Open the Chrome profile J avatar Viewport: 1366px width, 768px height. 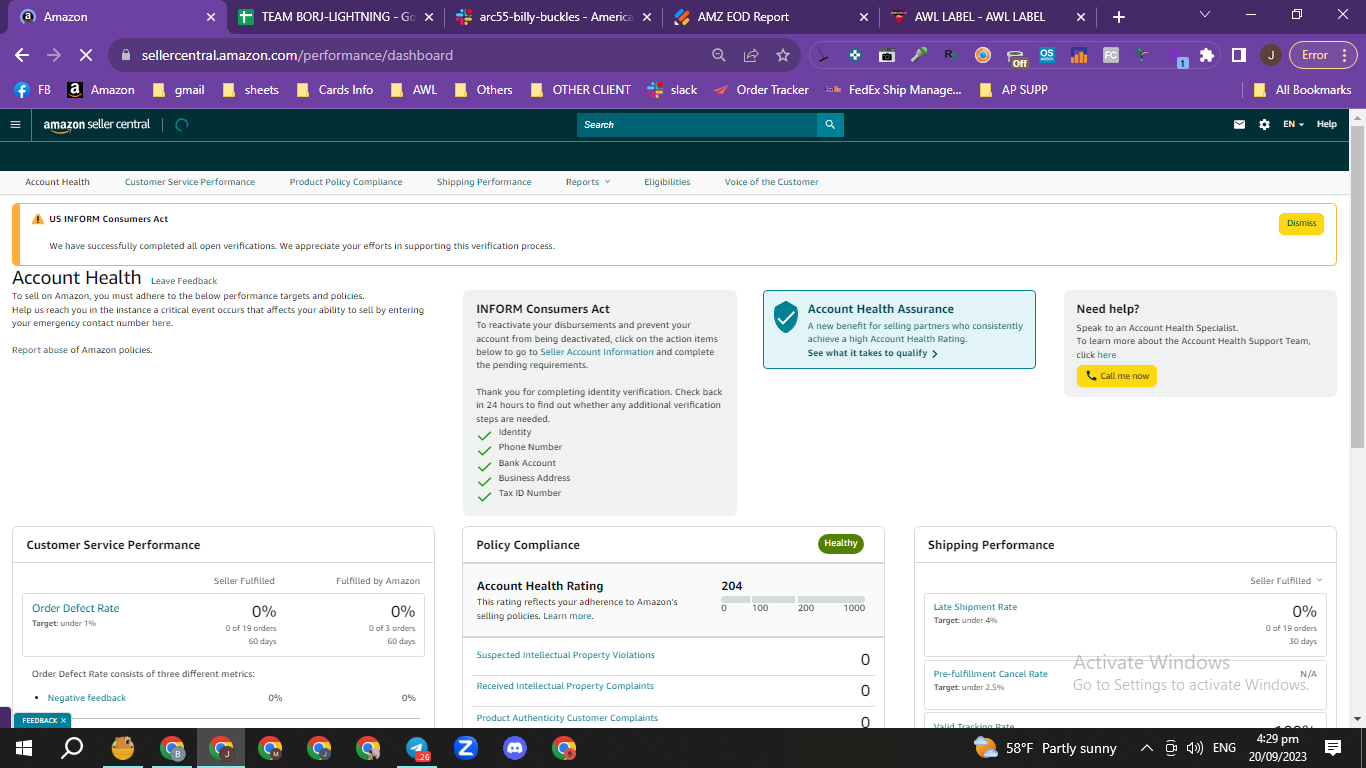click(x=1270, y=55)
